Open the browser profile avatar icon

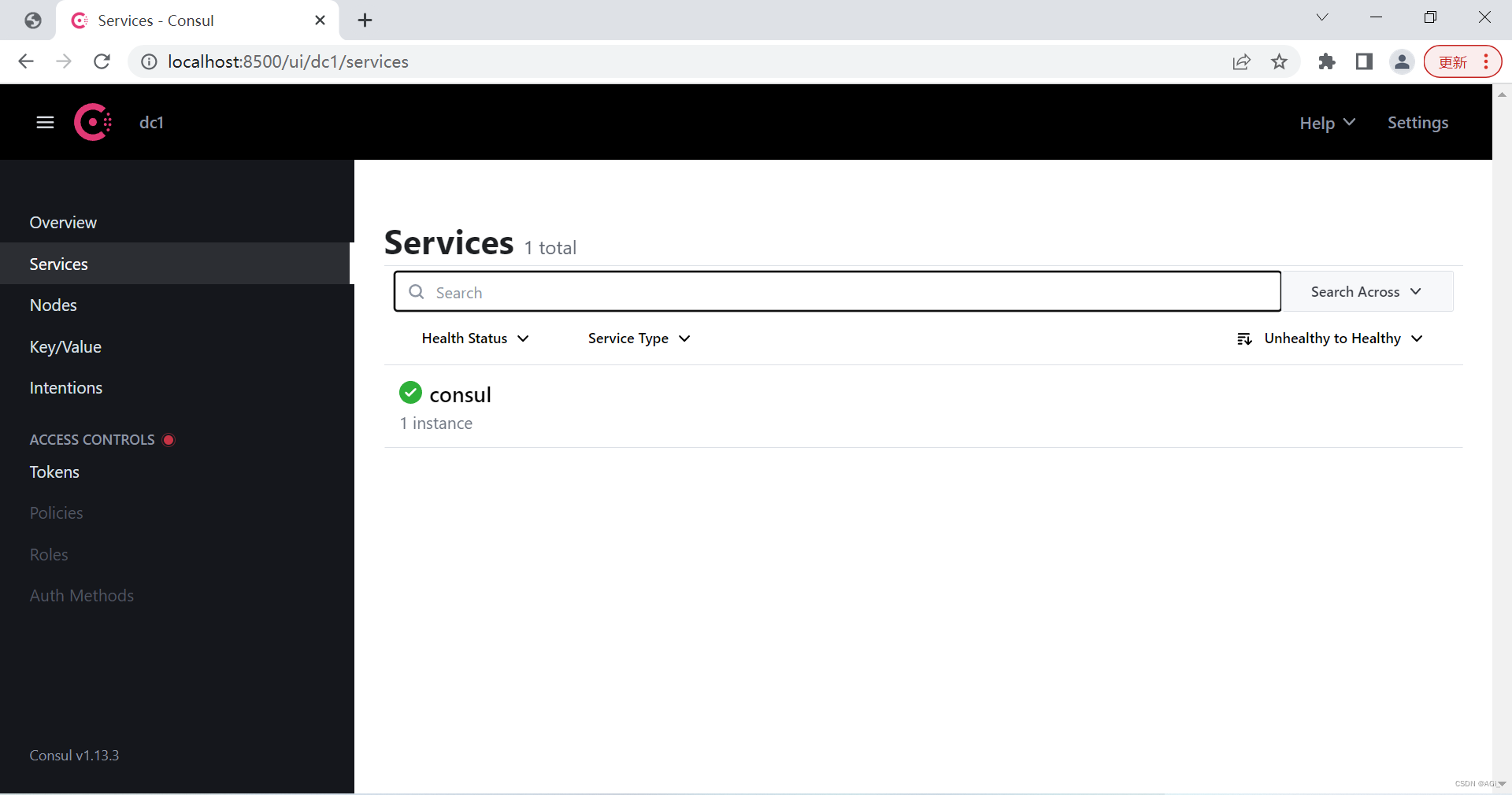(x=1403, y=61)
